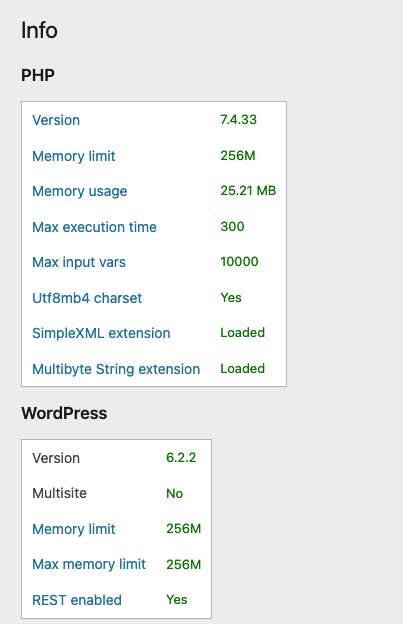403x624 pixels.
Task: Open the SimpleXML extension link
Action: [101, 333]
